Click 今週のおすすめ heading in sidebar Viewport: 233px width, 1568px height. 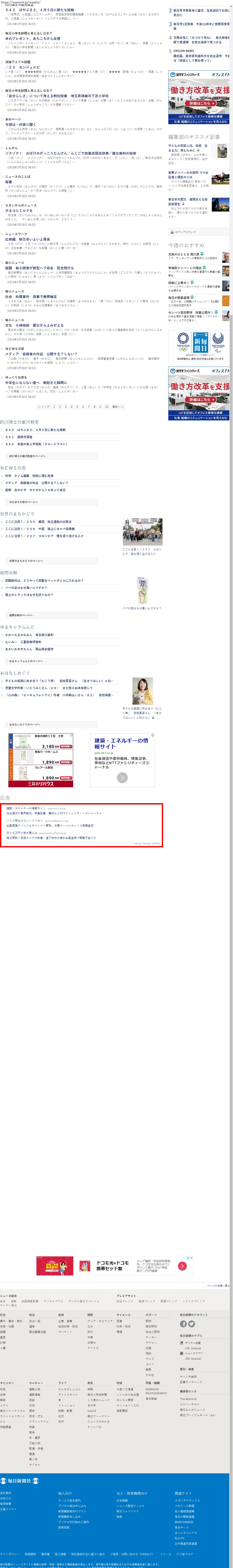186,245
